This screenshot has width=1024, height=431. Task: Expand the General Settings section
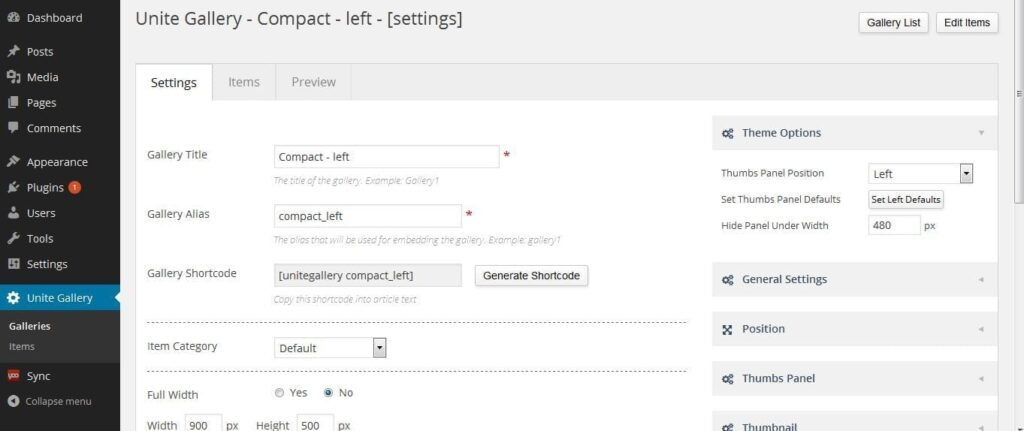tap(855, 279)
